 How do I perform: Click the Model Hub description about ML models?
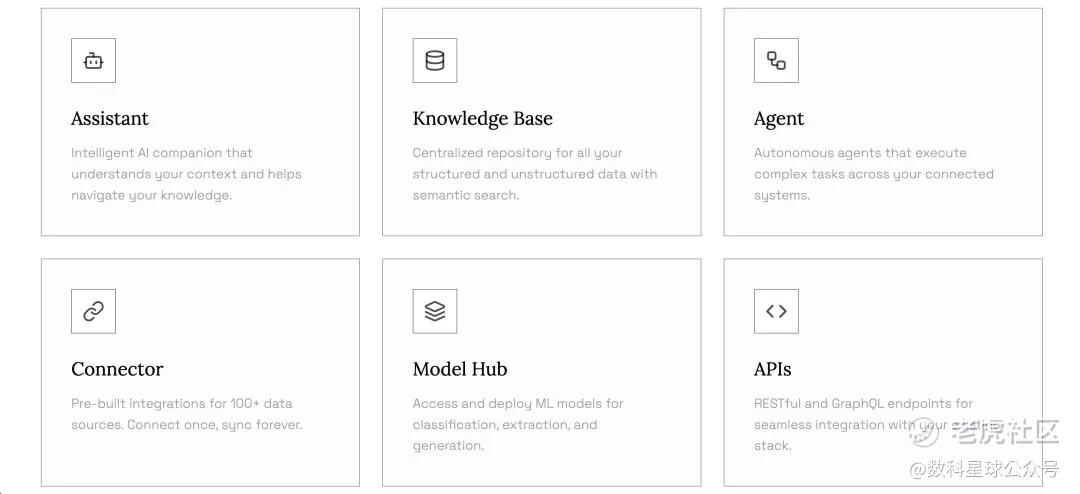tap(517, 424)
